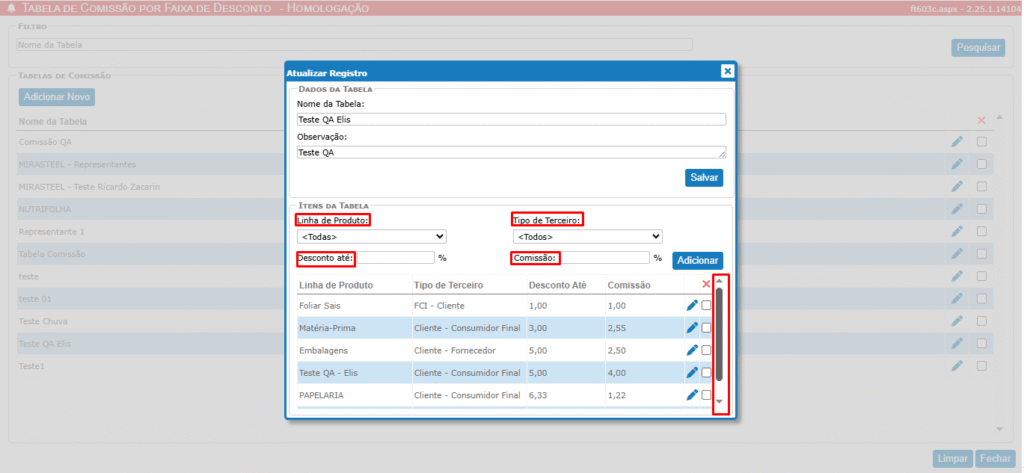Click the Nome da Tabela field in dialog

[510, 119]
